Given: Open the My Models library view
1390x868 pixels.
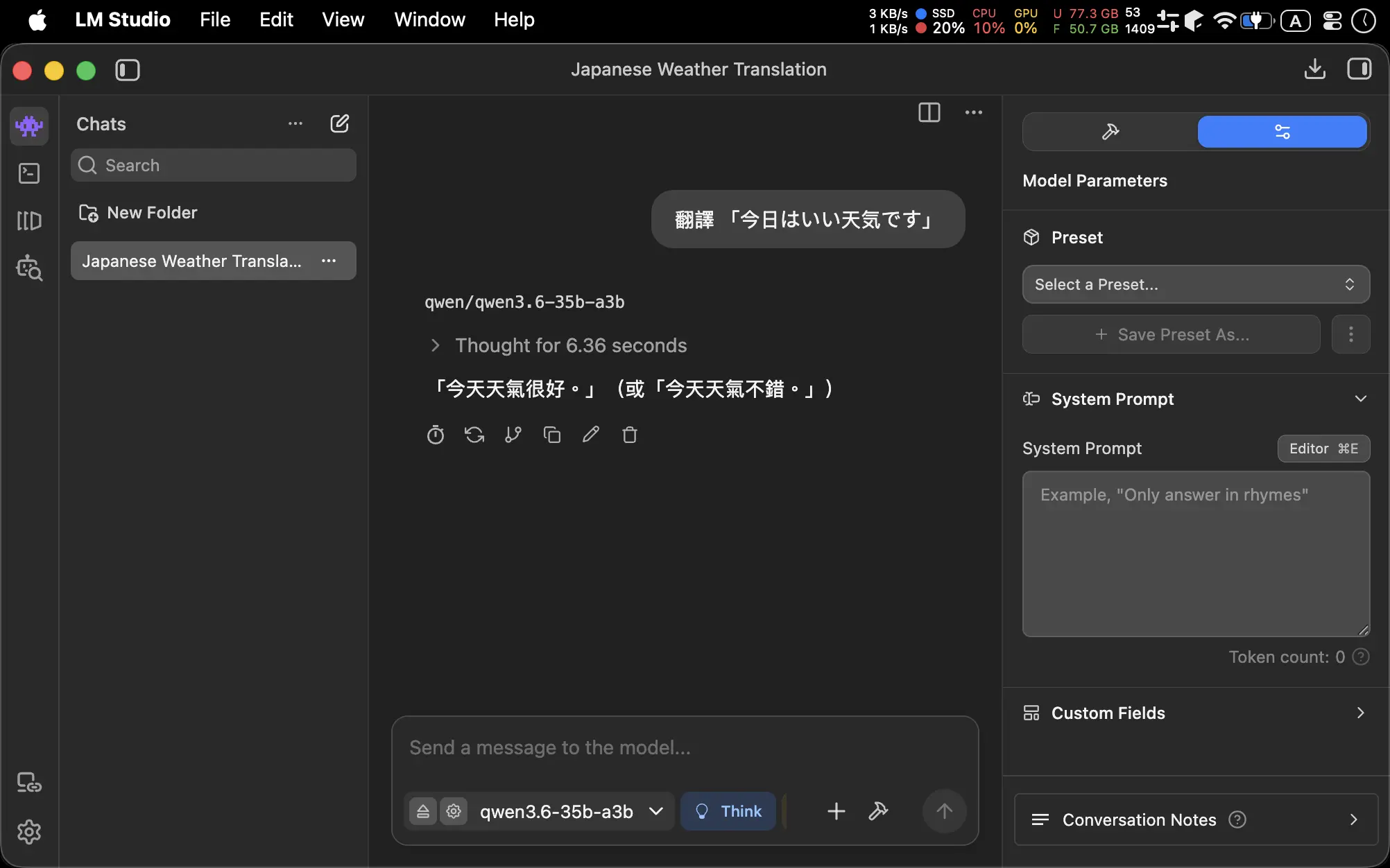Looking at the screenshot, I should pyautogui.click(x=29, y=220).
